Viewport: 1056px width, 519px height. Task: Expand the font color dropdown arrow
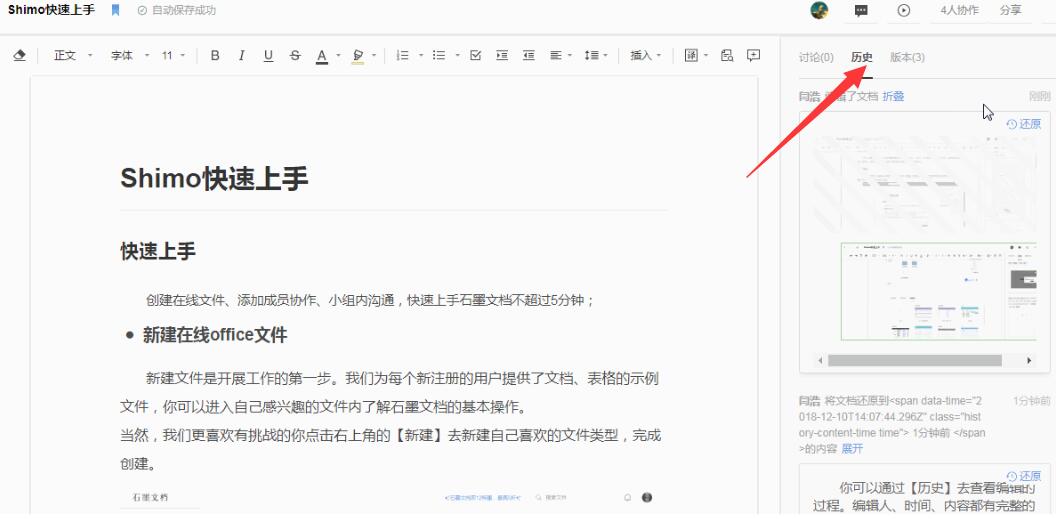click(x=338, y=56)
